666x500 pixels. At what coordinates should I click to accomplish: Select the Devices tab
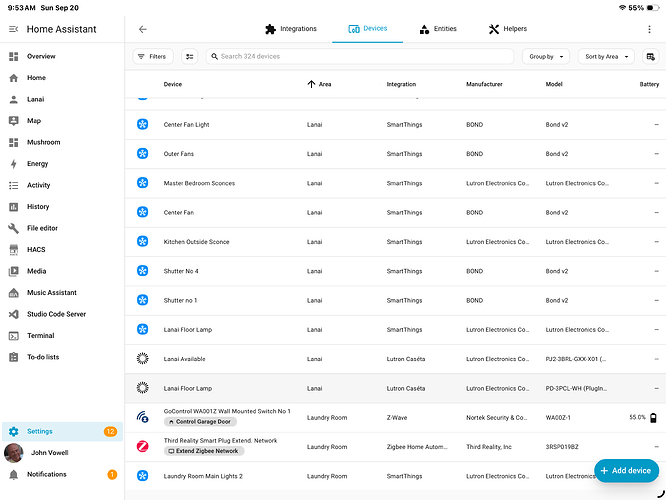pos(367,29)
